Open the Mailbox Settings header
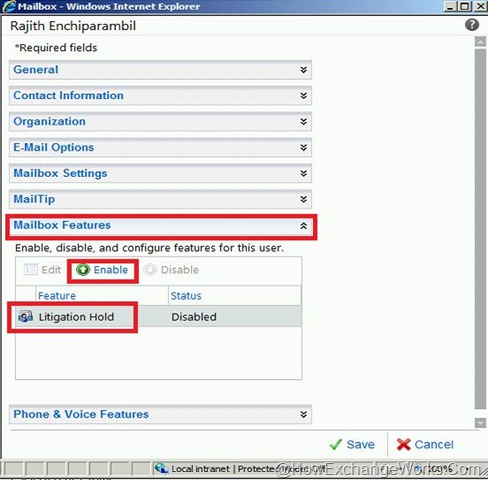 pos(160,173)
